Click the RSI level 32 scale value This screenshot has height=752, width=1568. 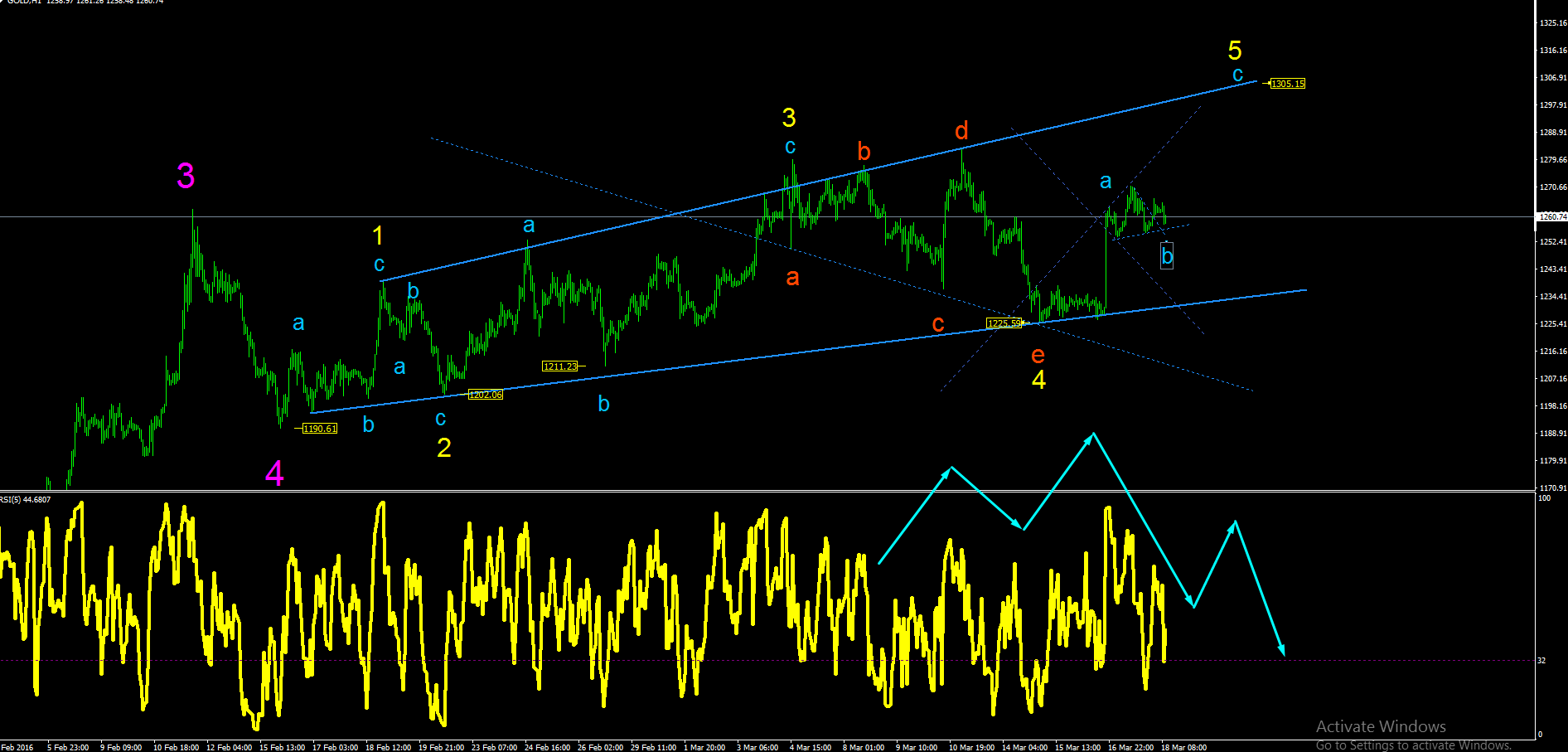(1541, 661)
